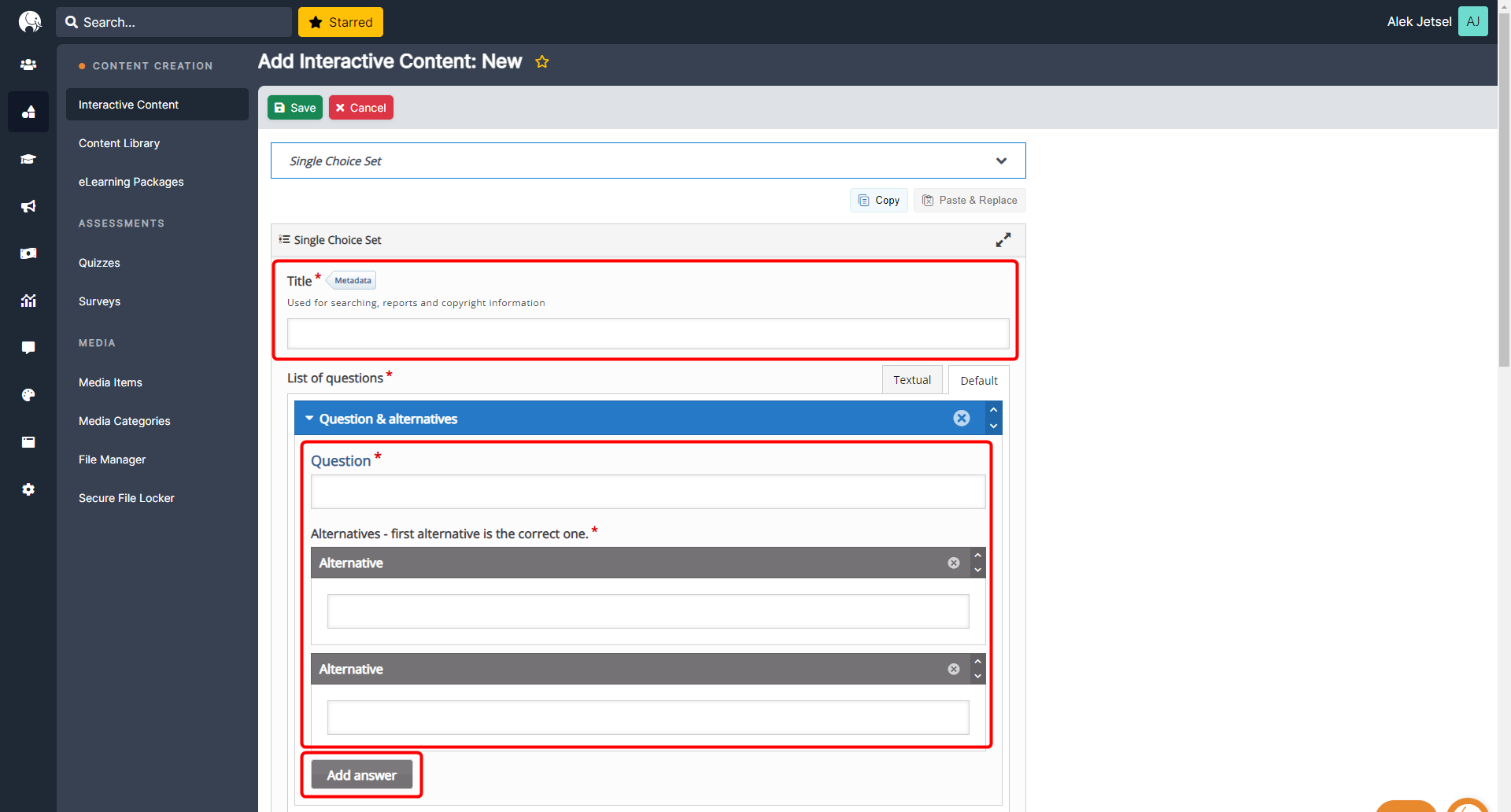Open the palette Appearance icon in rail
Viewport: 1511px width, 812px height.
28,395
